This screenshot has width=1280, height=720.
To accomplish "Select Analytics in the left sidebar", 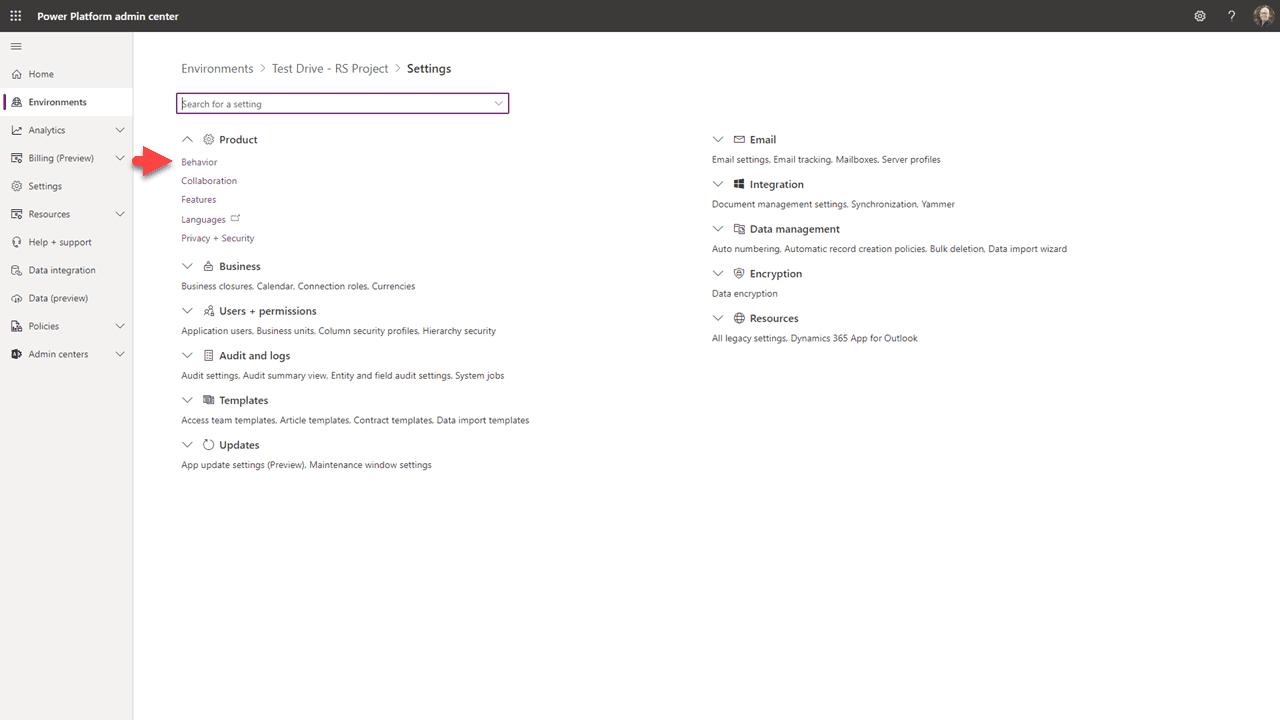I will tap(46, 129).
